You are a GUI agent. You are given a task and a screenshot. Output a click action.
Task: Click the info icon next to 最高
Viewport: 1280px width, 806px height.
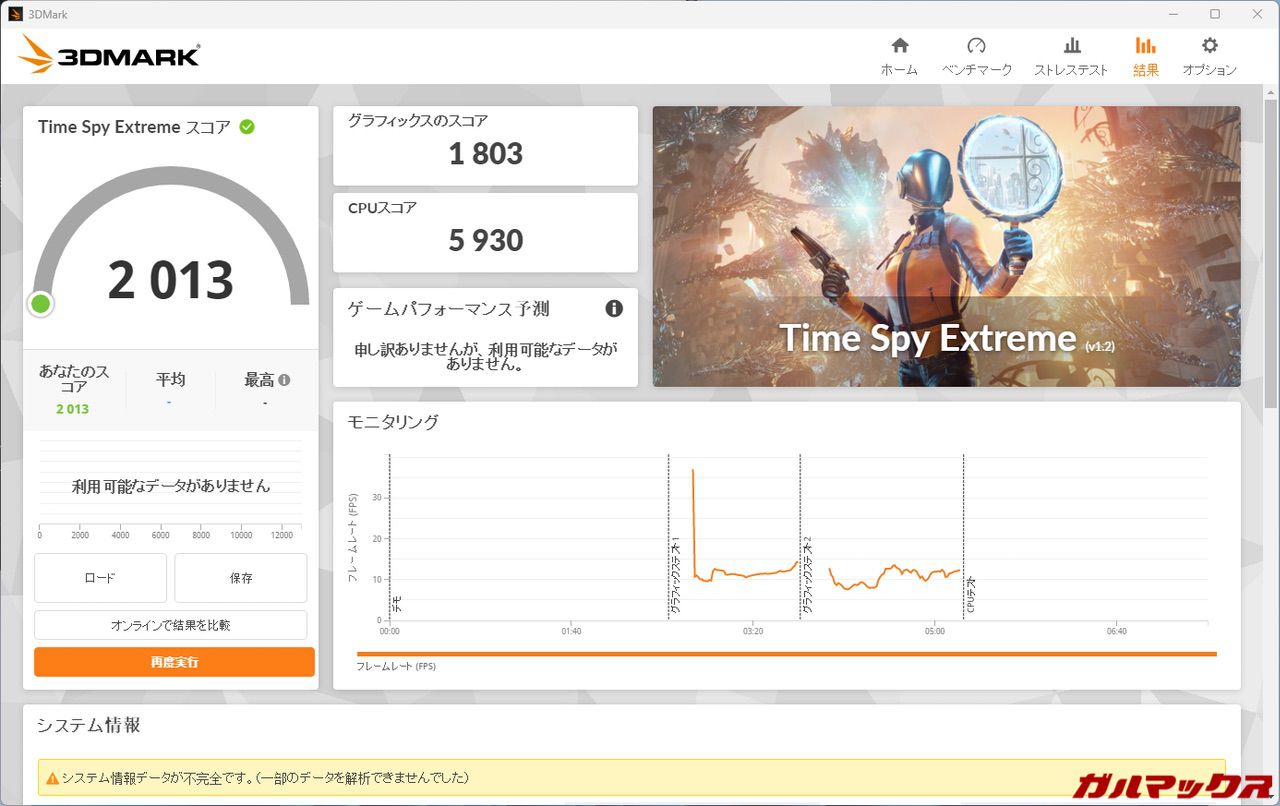(284, 380)
